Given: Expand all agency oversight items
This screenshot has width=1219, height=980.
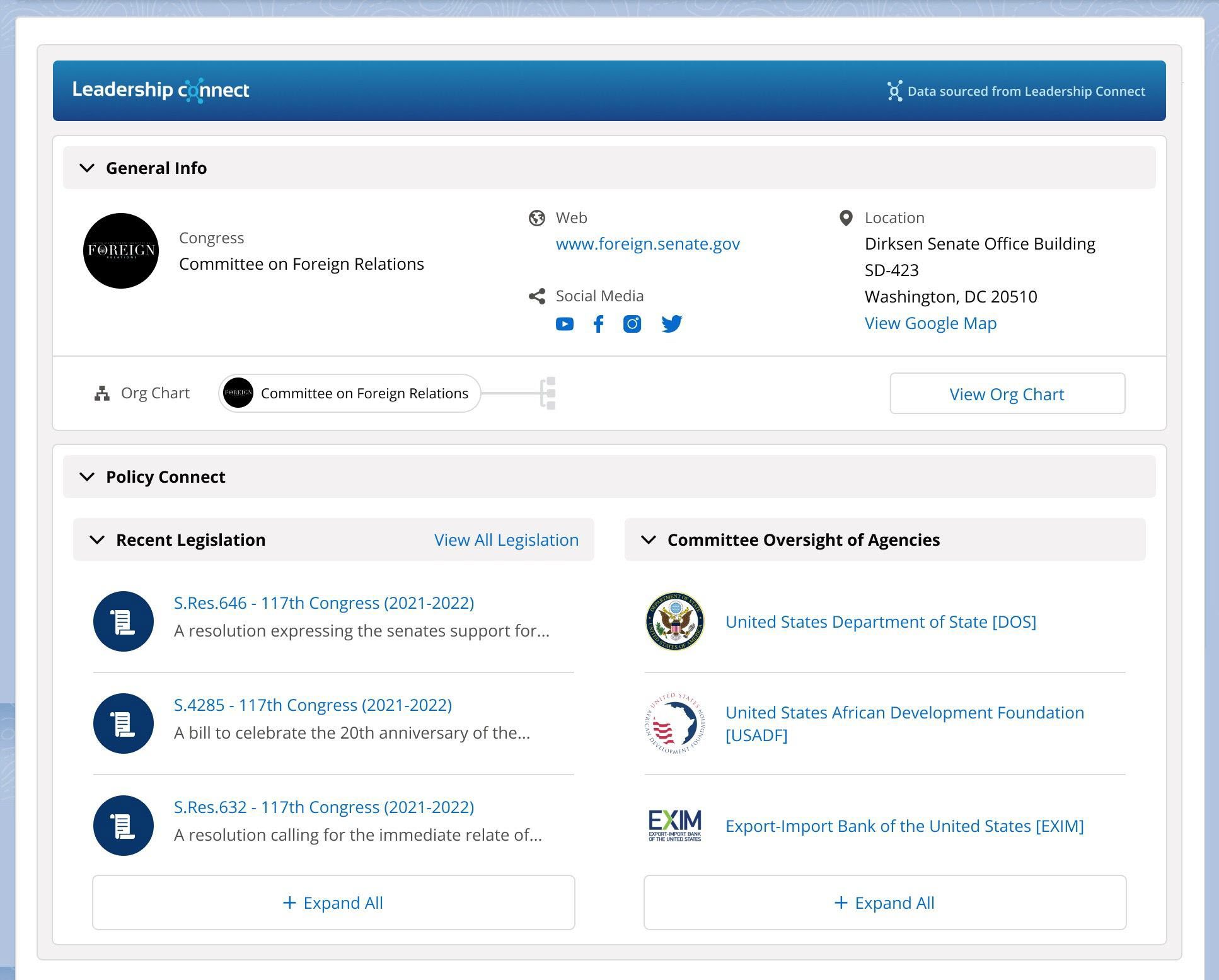Looking at the screenshot, I should click(885, 902).
